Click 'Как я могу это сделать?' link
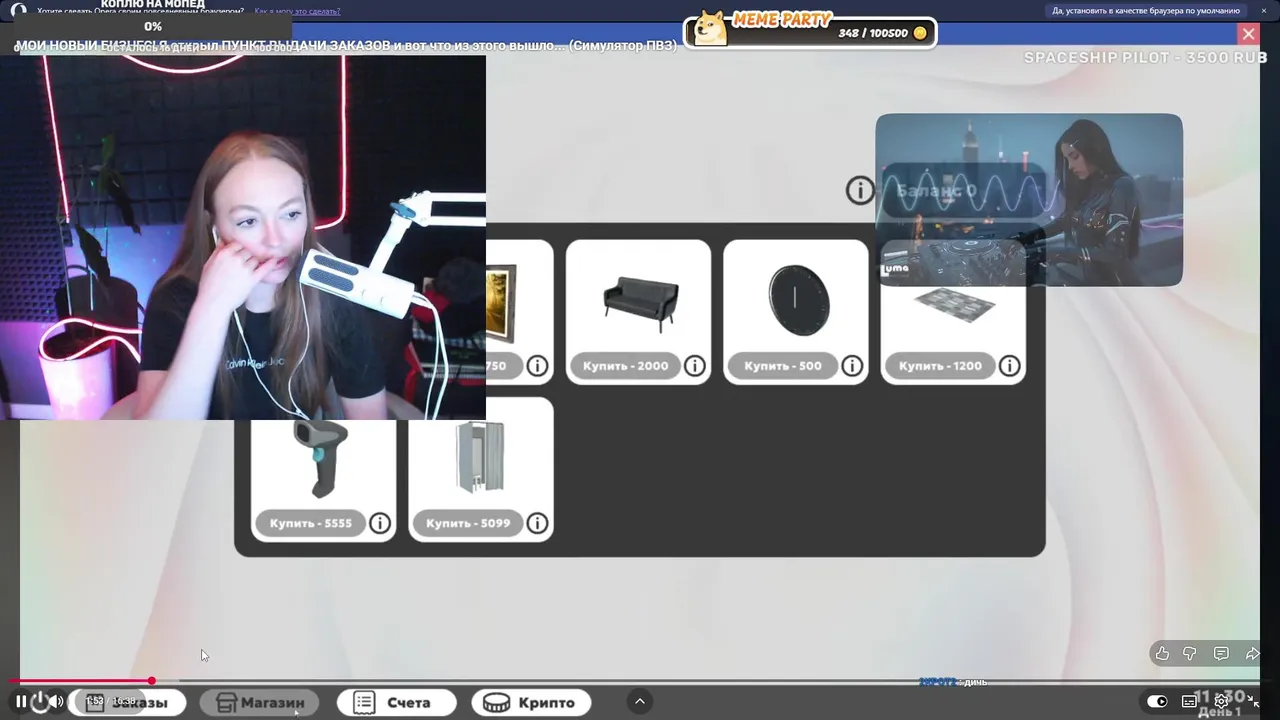Screen dimensions: 1280x720 point(297,11)
